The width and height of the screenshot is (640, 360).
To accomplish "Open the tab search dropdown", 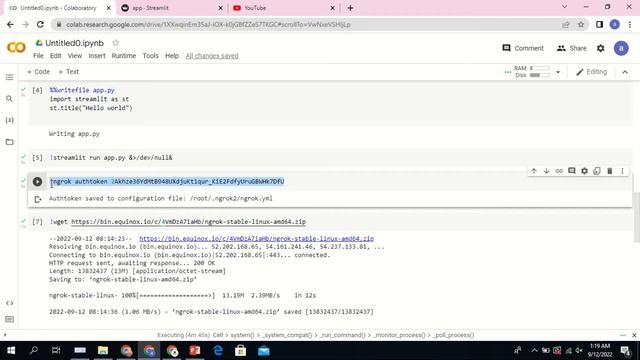I will 564,7.
